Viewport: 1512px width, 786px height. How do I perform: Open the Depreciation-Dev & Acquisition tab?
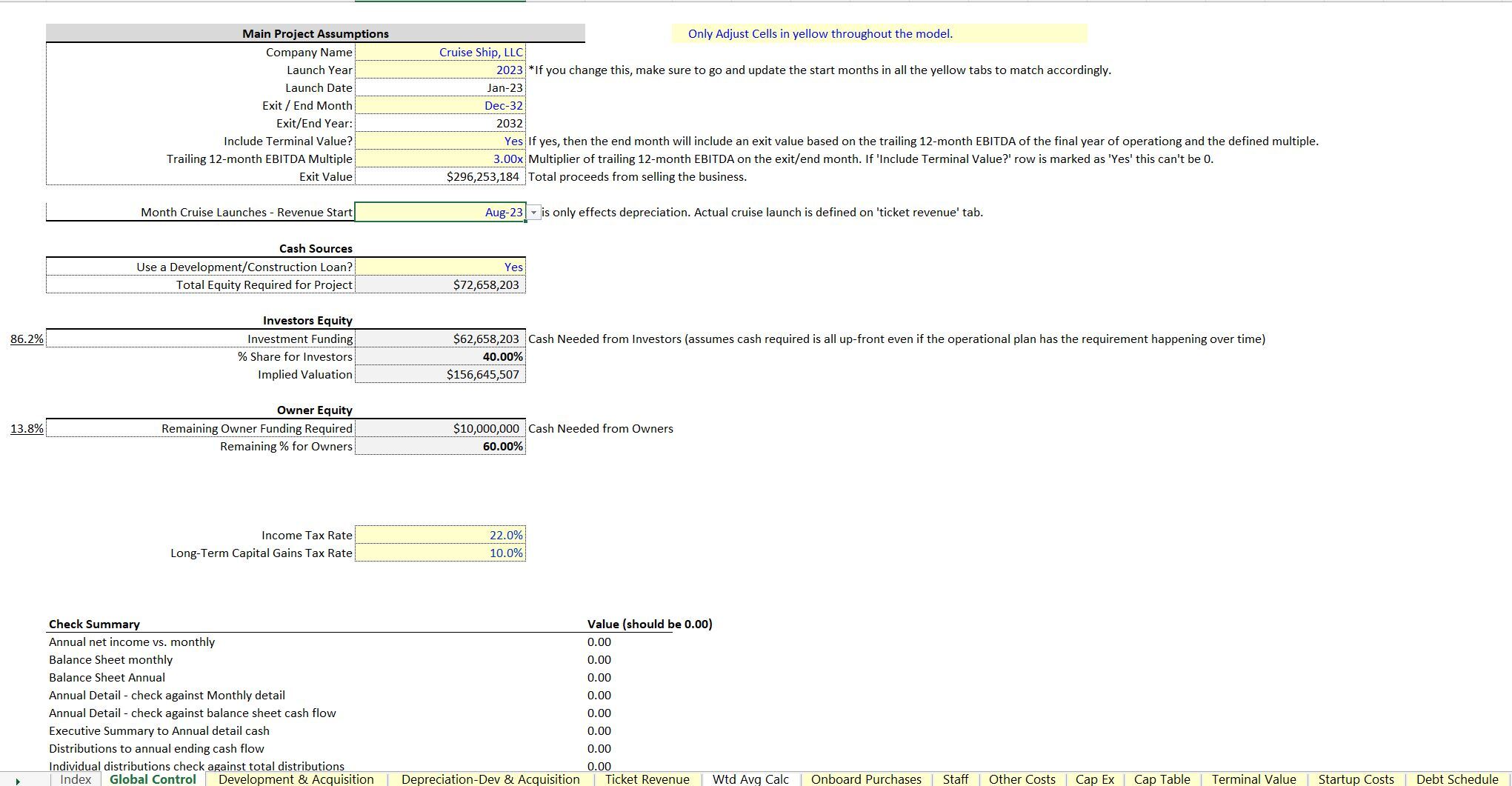tap(490, 779)
